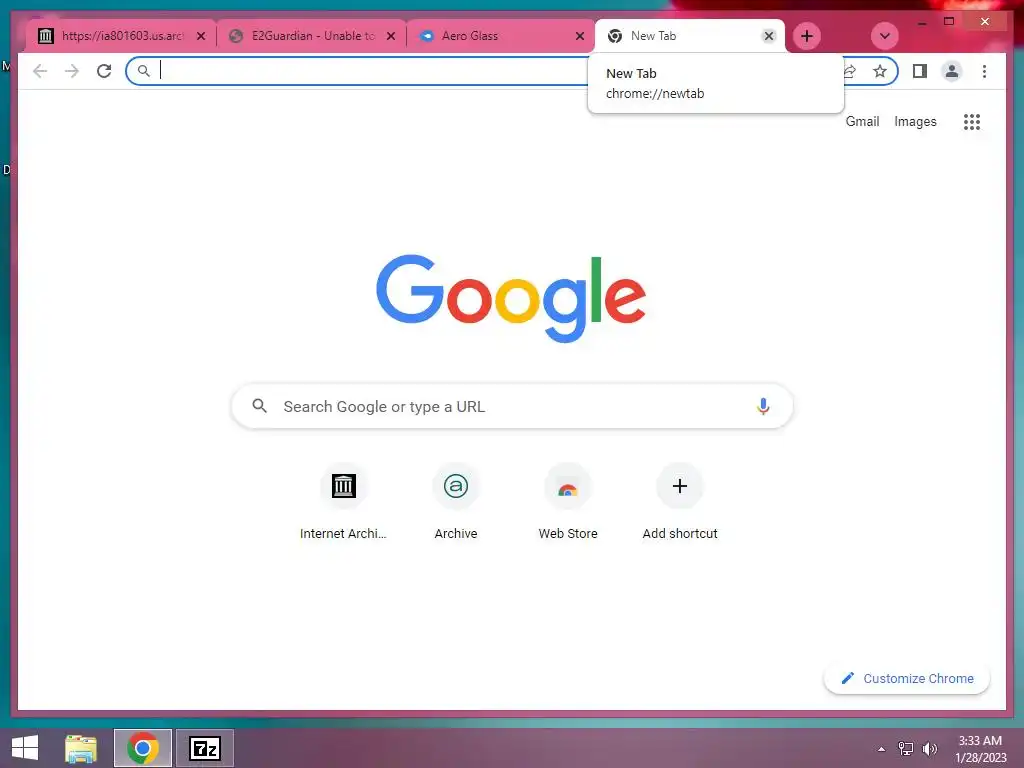
Task: Open the network icon in system tray
Action: 906,748
